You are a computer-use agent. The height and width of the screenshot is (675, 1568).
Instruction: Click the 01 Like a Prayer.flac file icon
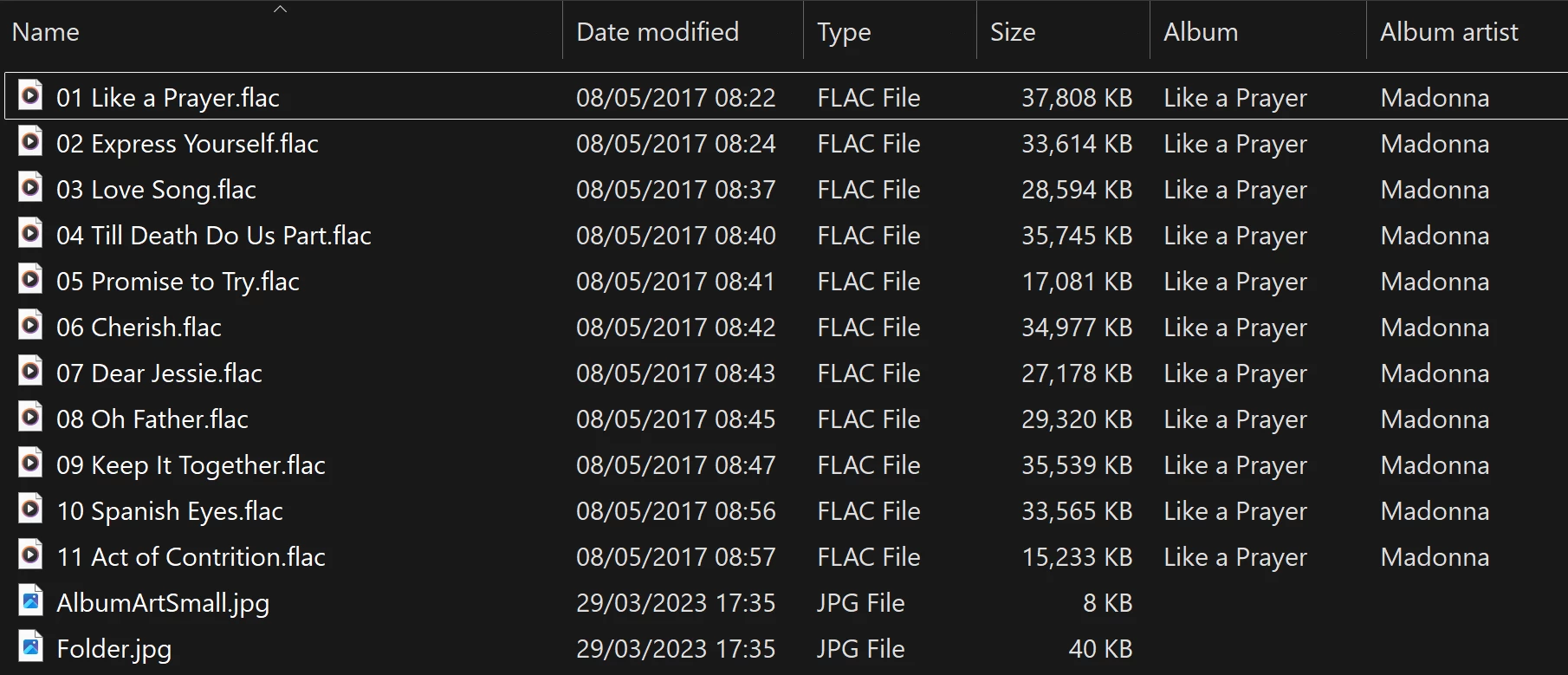pos(30,95)
